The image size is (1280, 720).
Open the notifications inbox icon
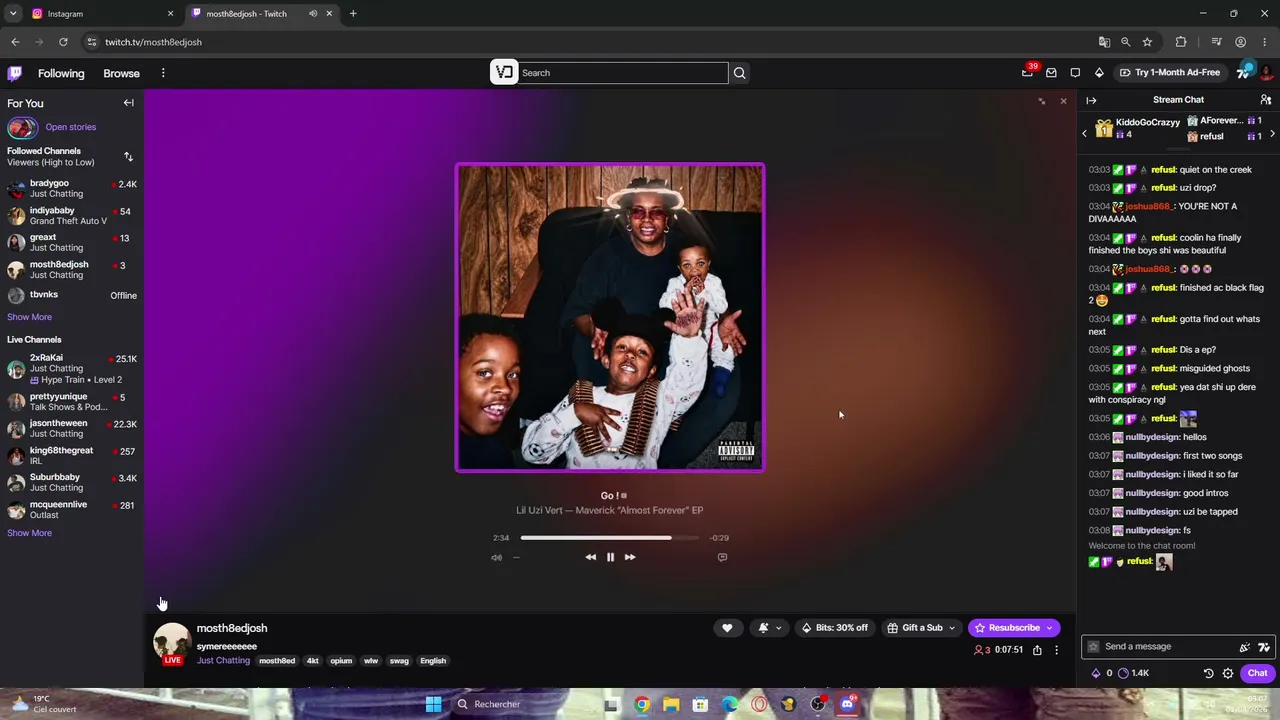(1051, 73)
